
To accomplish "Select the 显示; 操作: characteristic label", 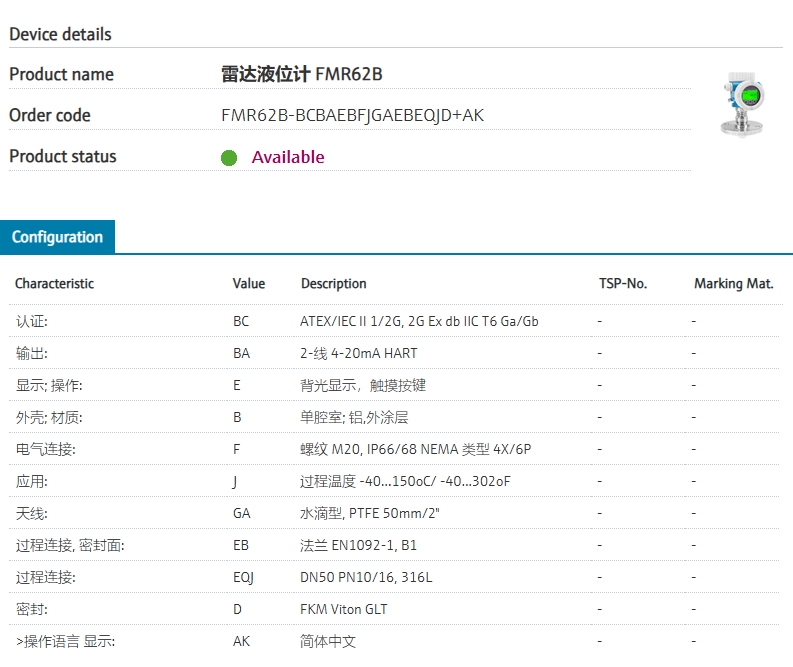I will click(49, 385).
